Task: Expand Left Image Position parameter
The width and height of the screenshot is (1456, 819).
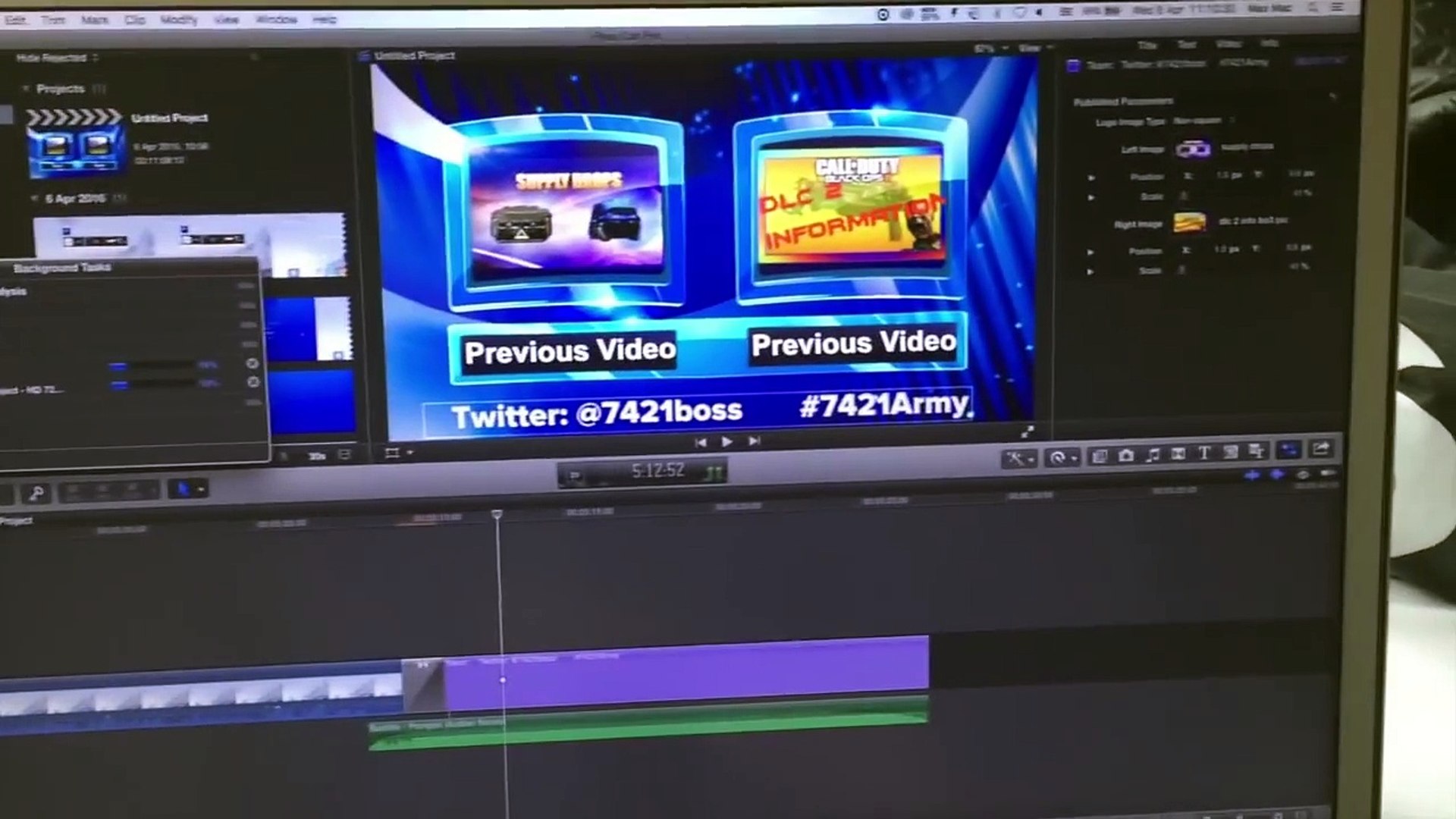Action: click(1091, 177)
